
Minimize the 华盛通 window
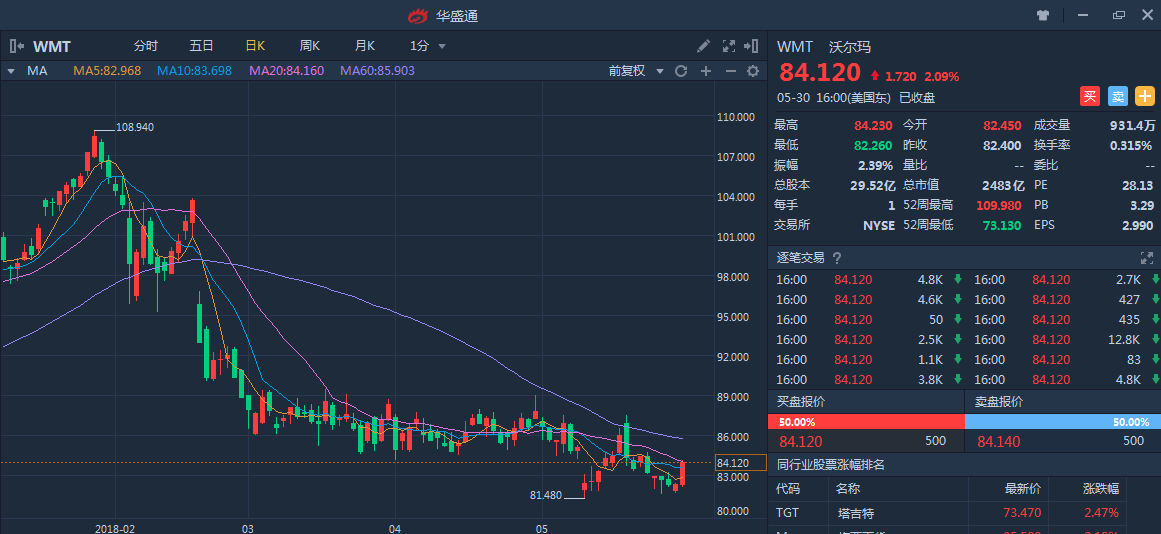click(x=1083, y=15)
